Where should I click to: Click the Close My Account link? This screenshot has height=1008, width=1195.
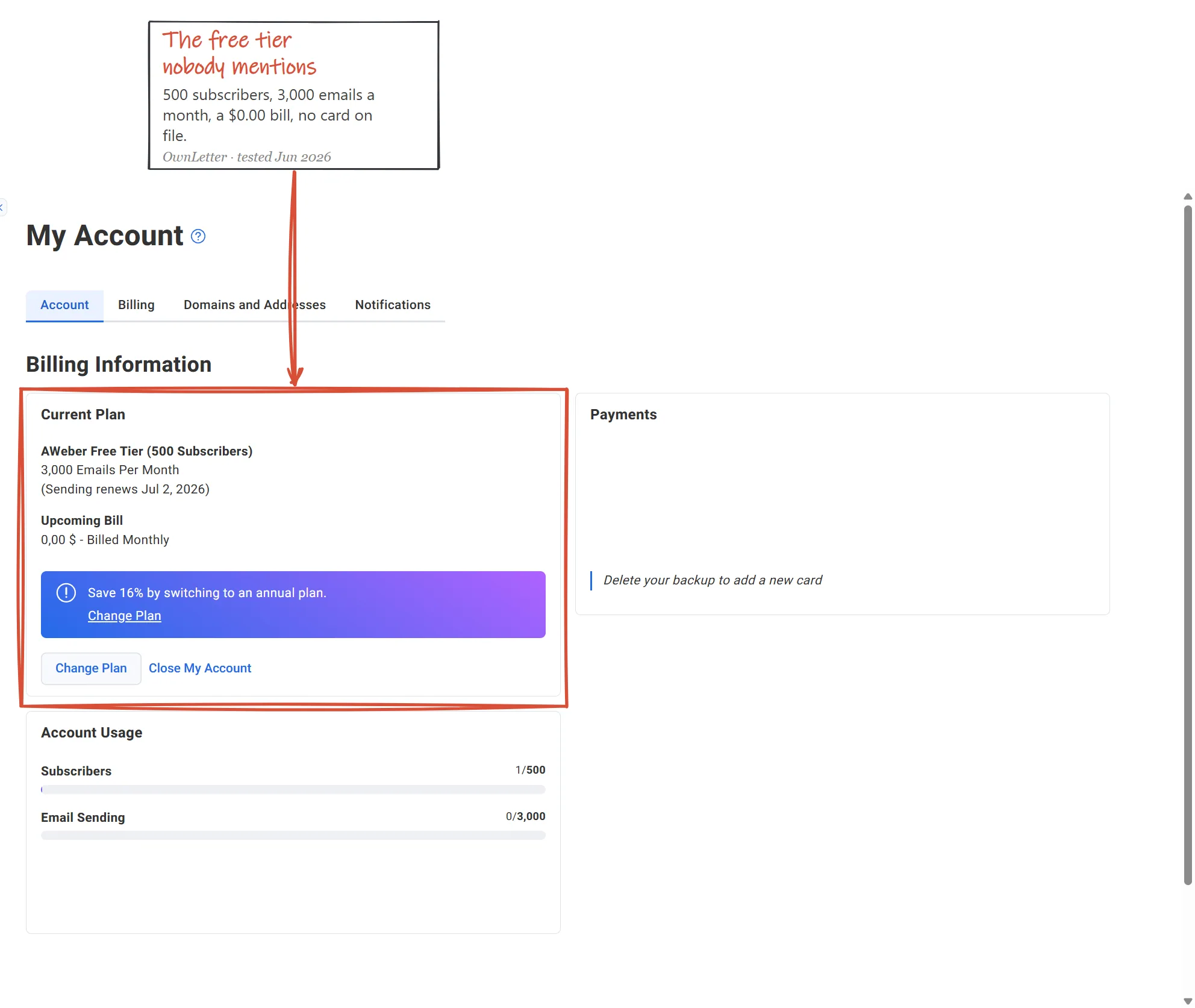click(x=200, y=668)
